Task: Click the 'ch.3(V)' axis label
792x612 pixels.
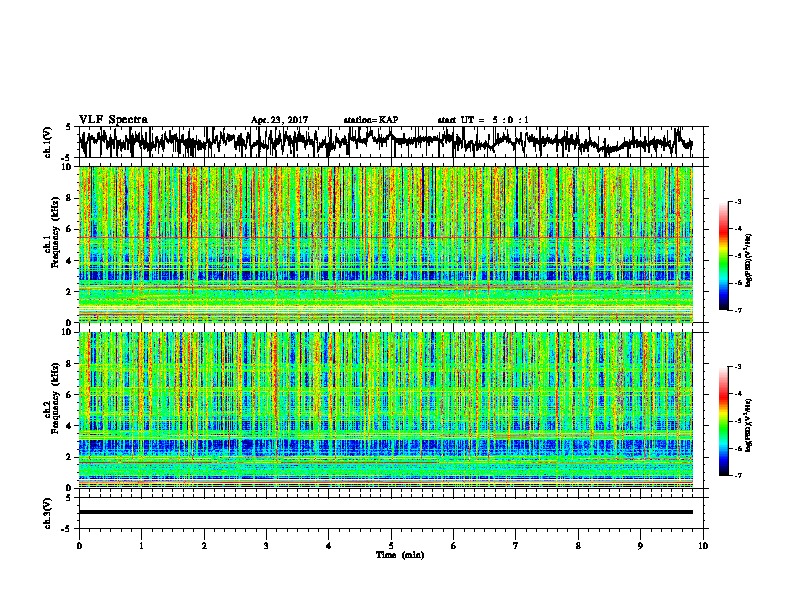Action: 47,513
